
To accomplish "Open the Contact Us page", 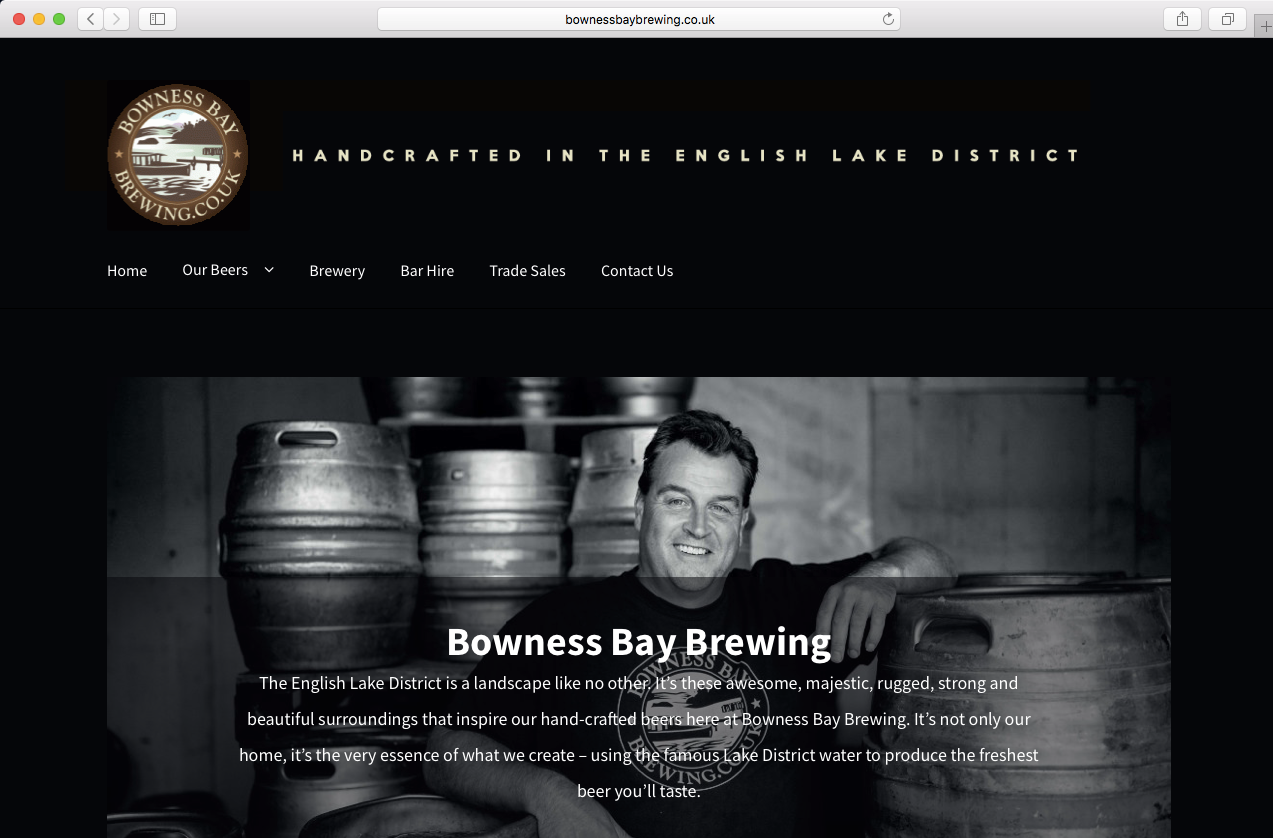I will point(637,271).
